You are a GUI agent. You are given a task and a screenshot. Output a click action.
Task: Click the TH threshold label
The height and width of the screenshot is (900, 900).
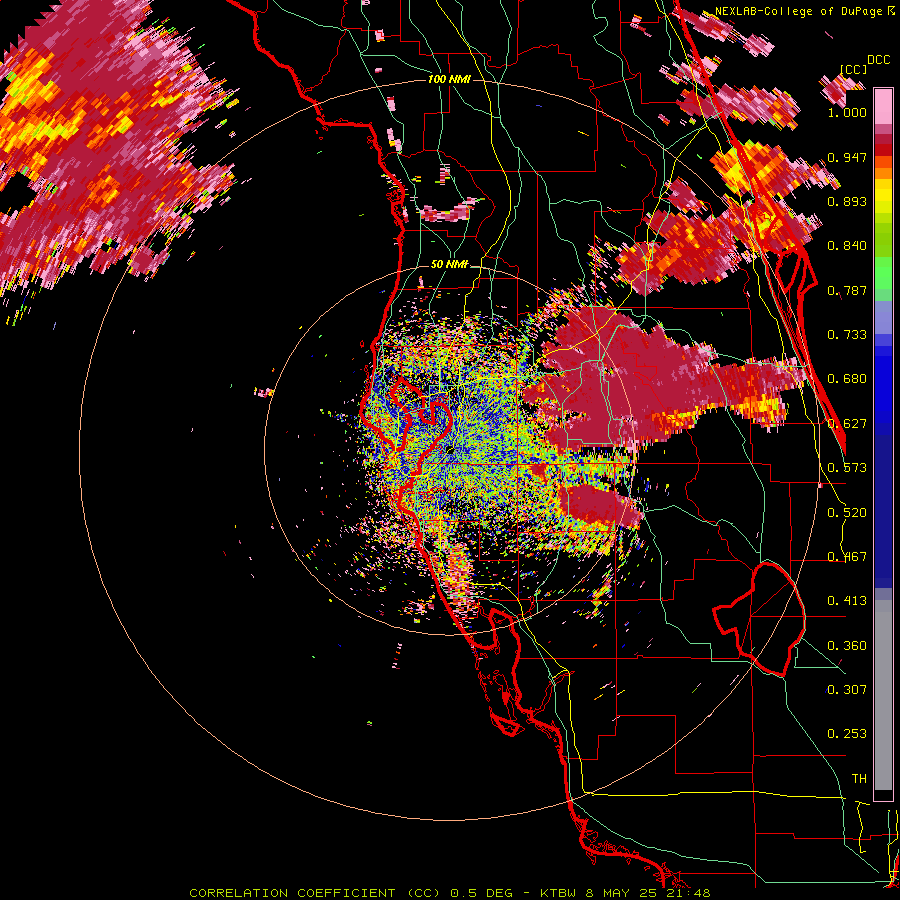[859, 779]
